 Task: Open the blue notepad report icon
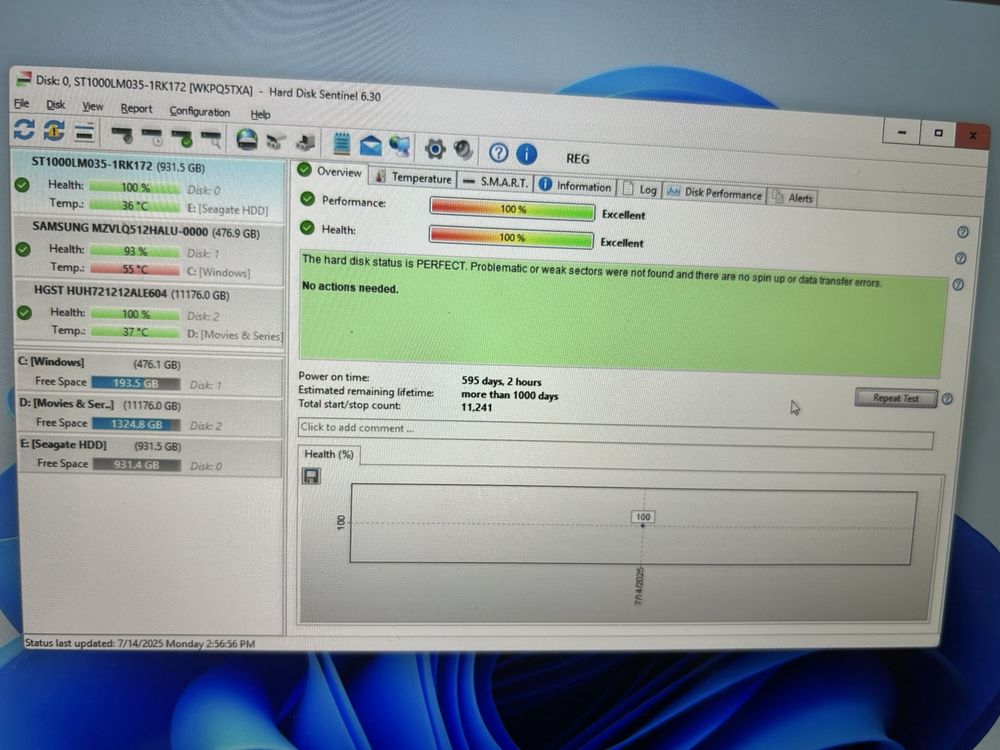(342, 143)
